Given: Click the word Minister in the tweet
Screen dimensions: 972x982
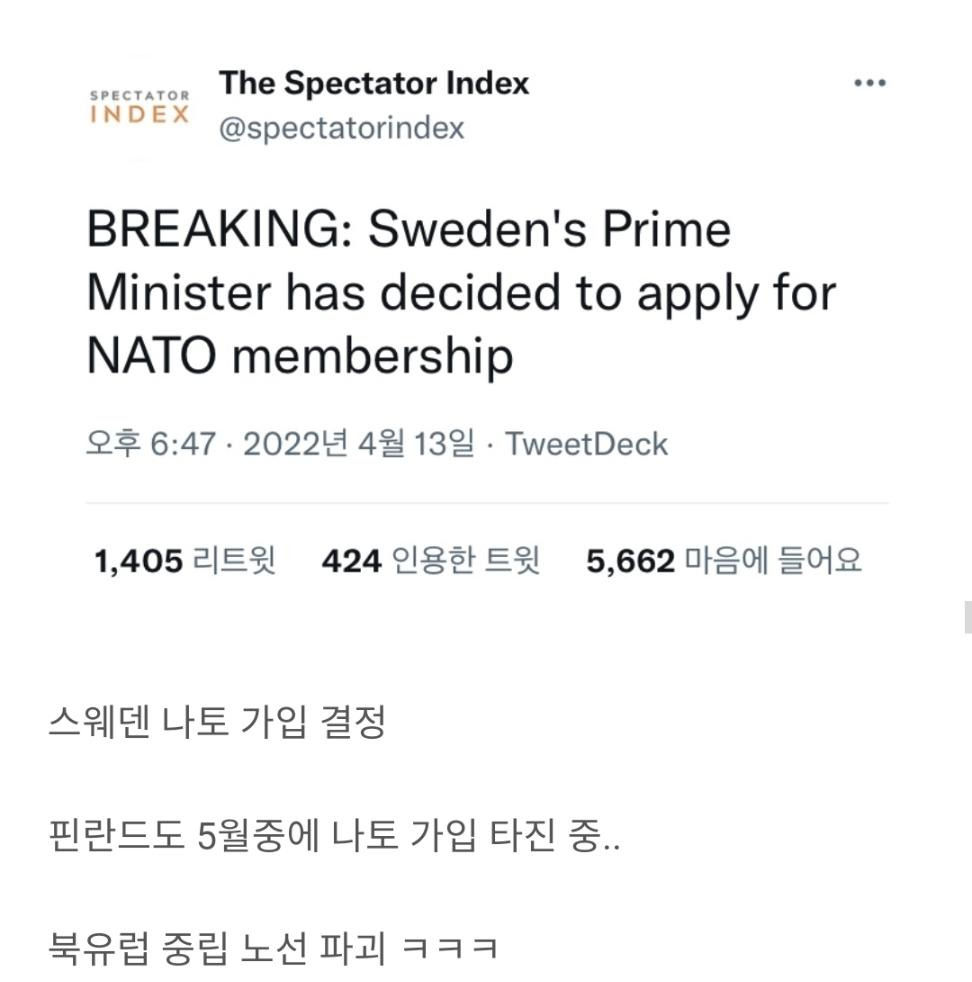Looking at the screenshot, I should click(x=178, y=293).
